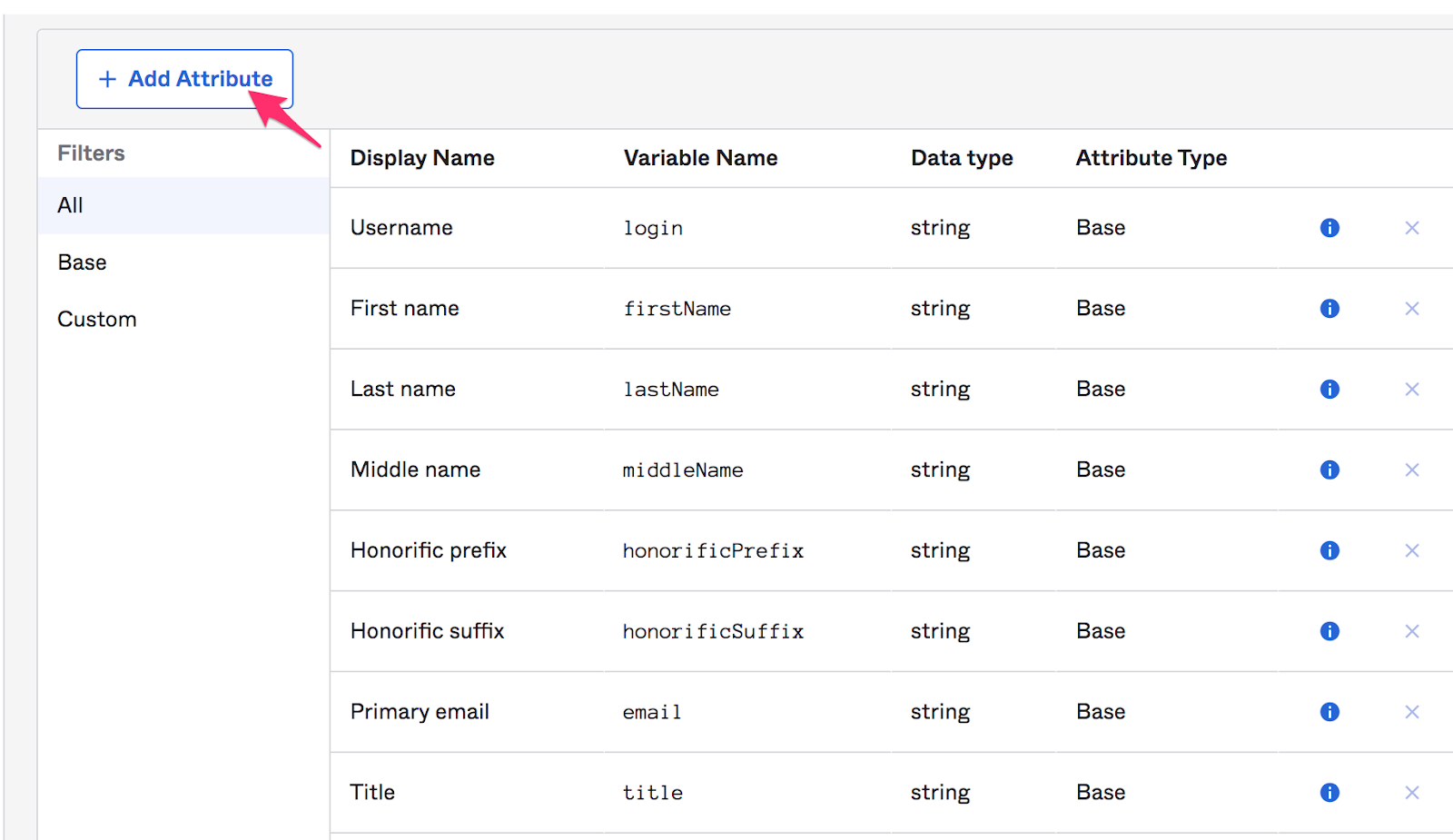The height and width of the screenshot is (840, 1453).
Task: Delete the Middle name attribute
Action: [1412, 470]
